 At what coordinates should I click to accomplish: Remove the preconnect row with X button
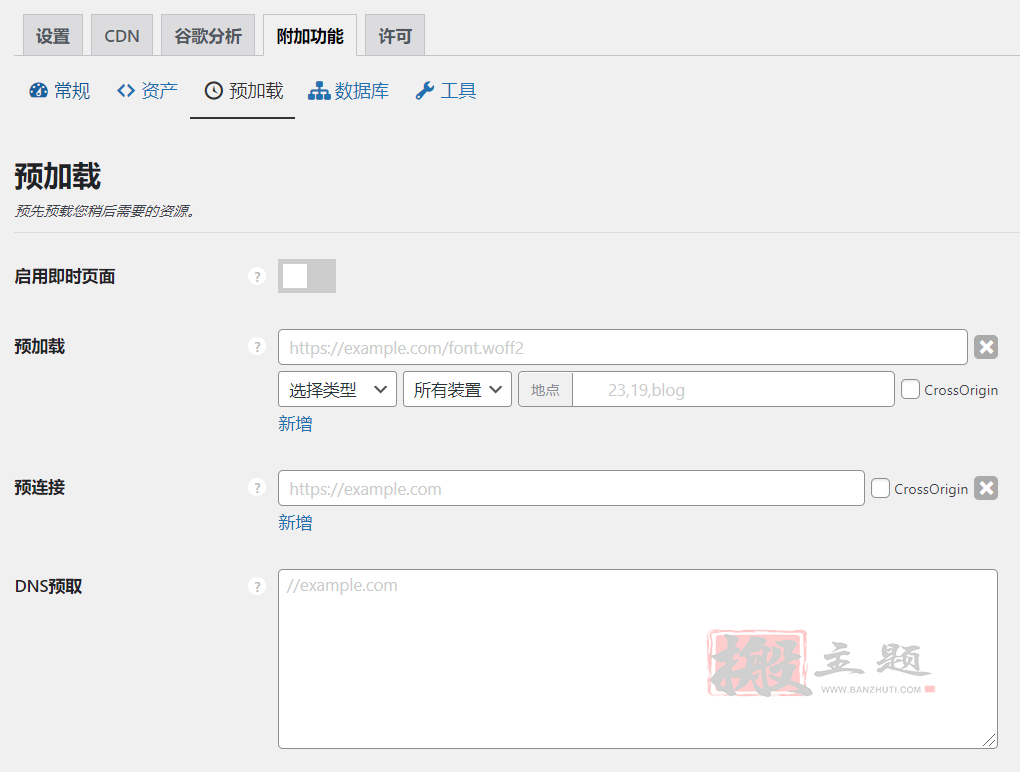986,488
